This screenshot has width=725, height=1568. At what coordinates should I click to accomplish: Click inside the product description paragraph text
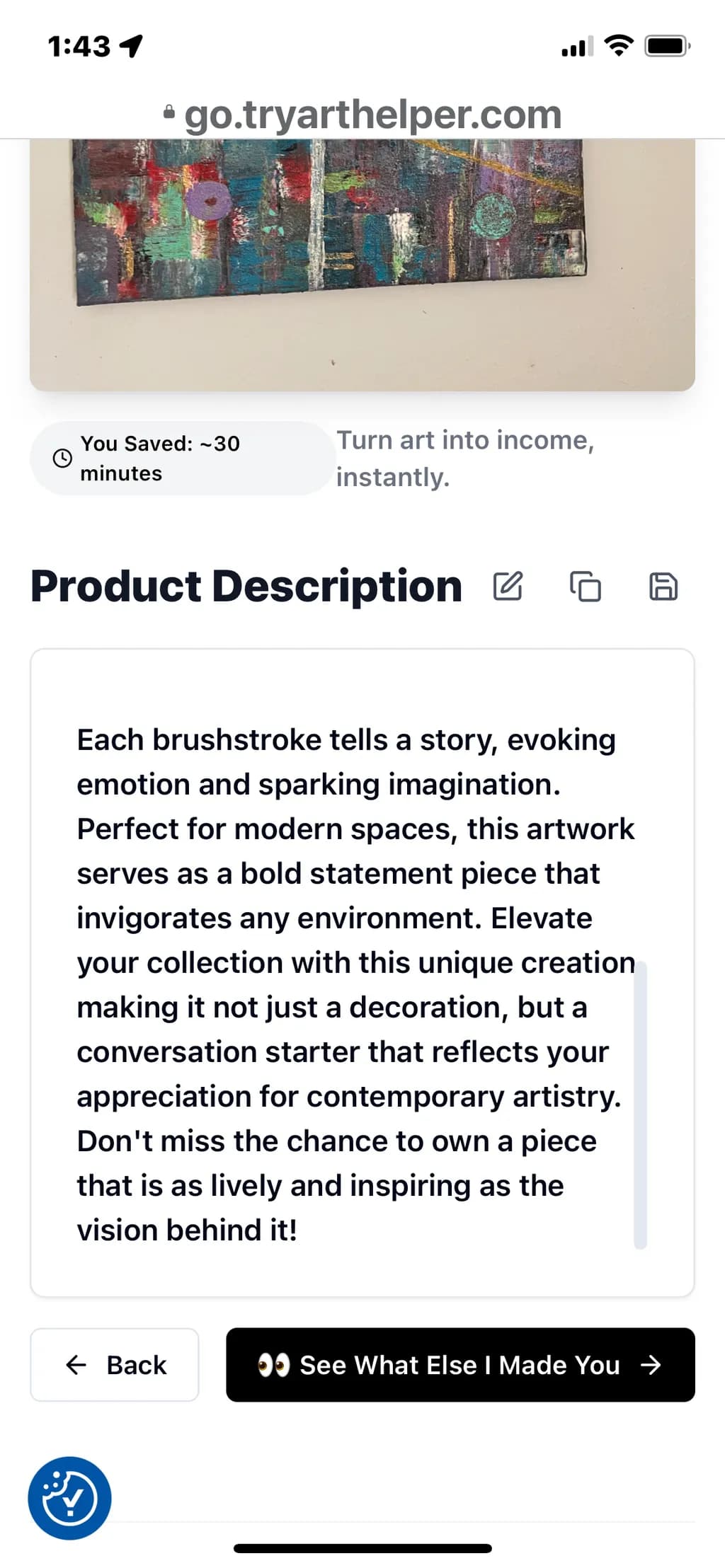pos(354,984)
